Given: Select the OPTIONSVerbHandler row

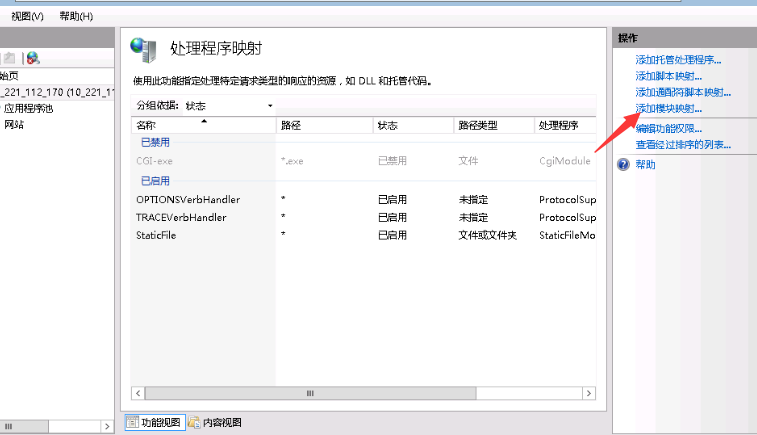Looking at the screenshot, I should (364, 199).
